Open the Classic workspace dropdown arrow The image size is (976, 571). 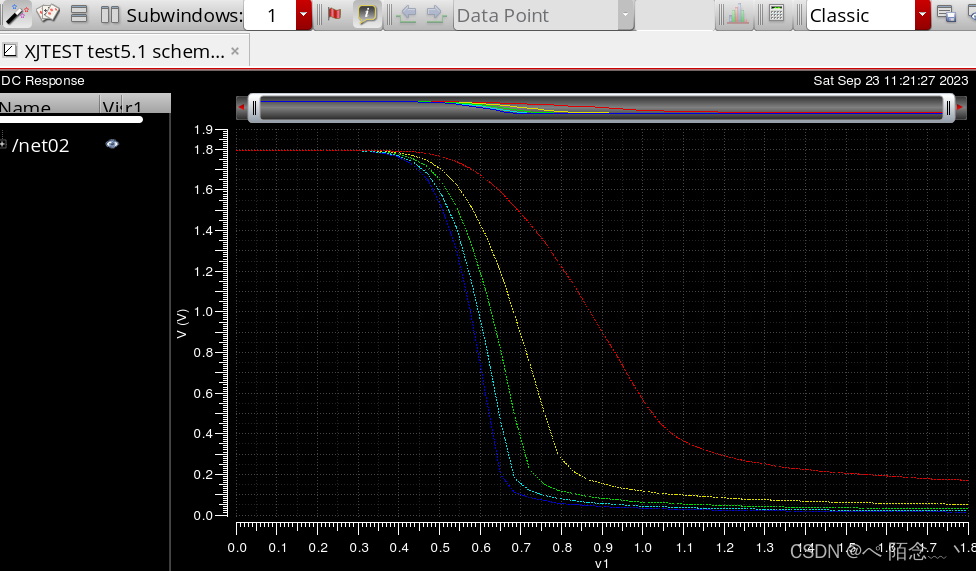coord(923,15)
